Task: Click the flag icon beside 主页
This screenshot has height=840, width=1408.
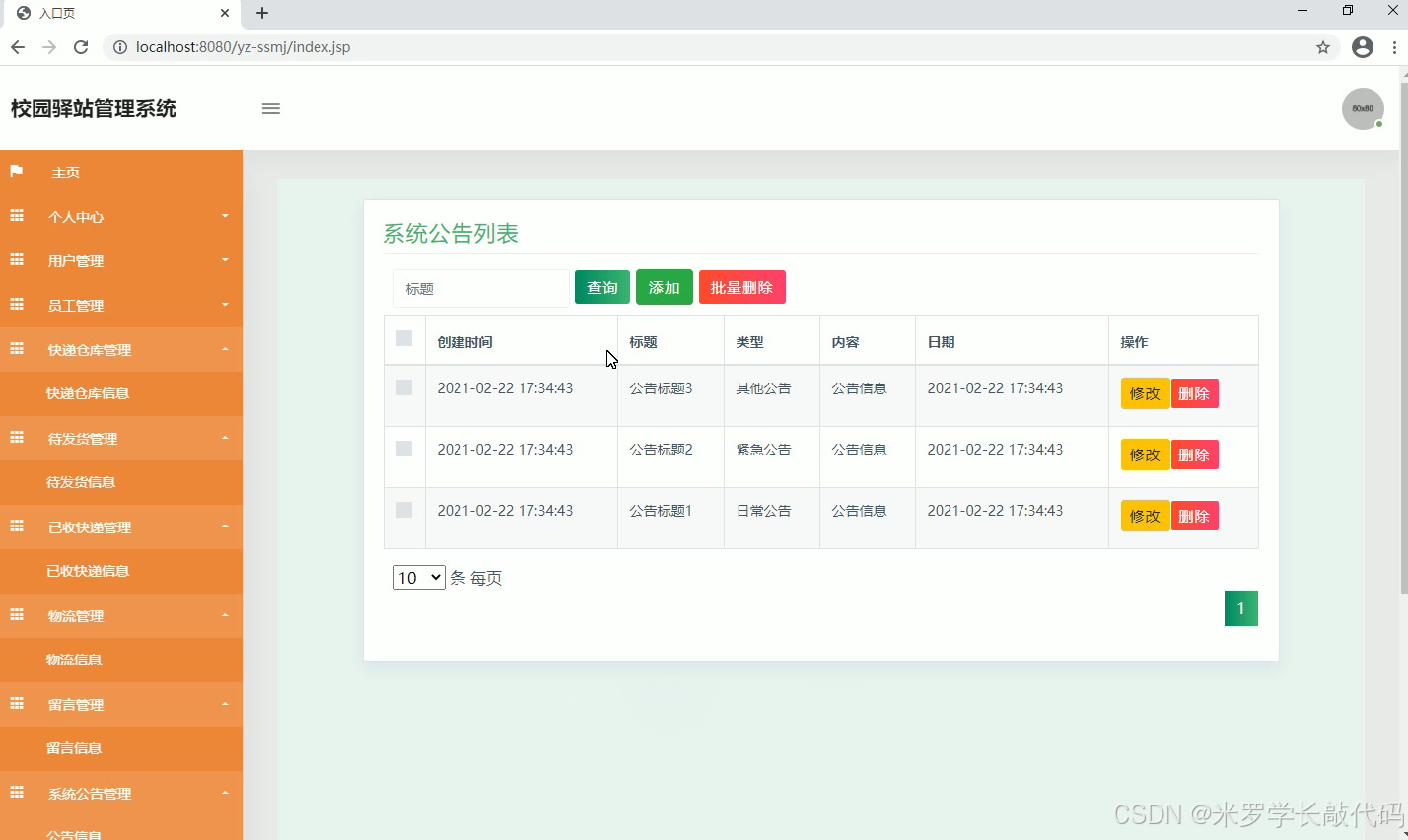Action: 16,172
